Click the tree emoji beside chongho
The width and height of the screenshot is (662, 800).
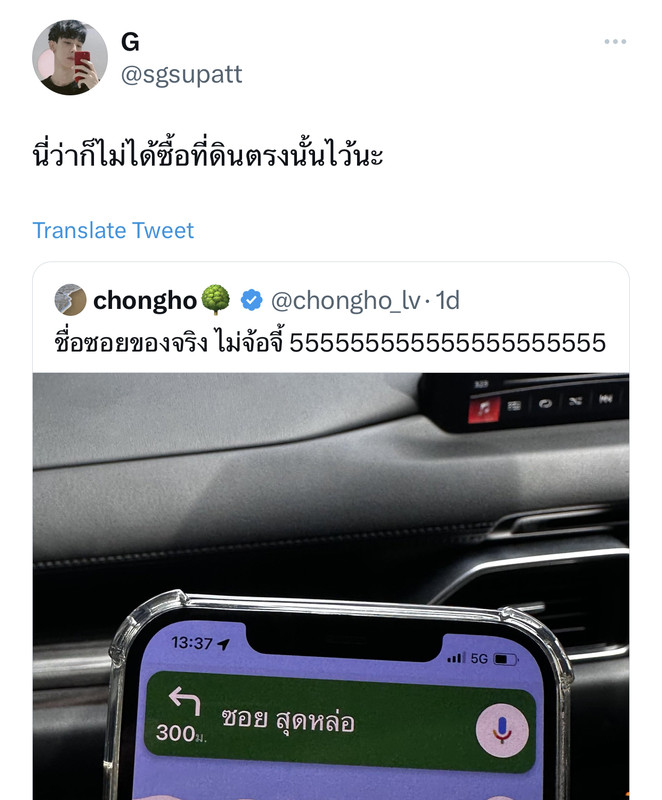[215, 299]
